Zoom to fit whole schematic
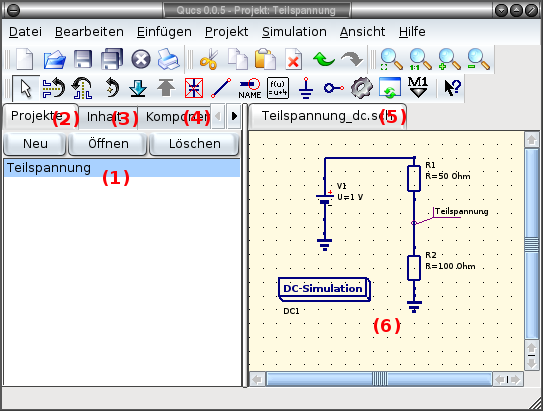The width and height of the screenshot is (543, 411). 391,60
